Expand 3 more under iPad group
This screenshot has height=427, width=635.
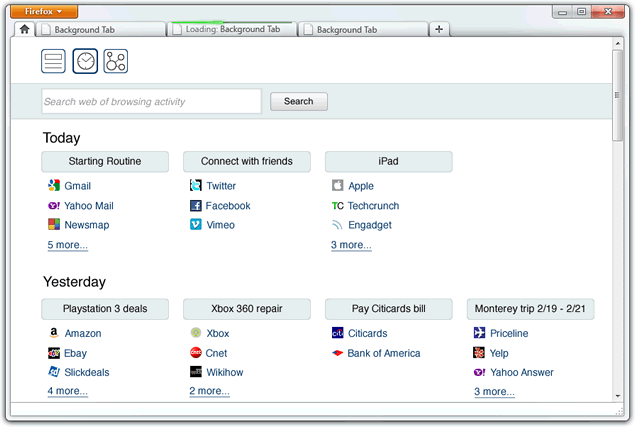(351, 245)
